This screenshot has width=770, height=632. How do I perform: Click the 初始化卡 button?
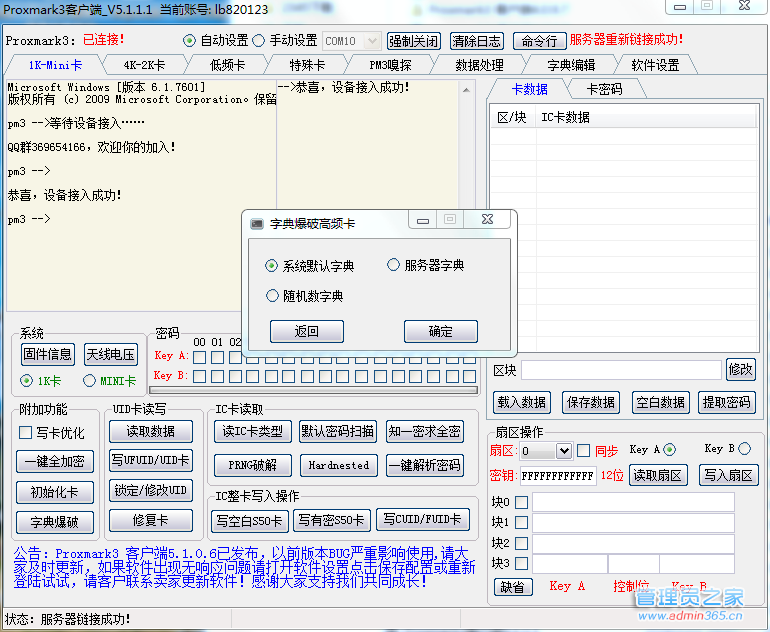click(55, 492)
